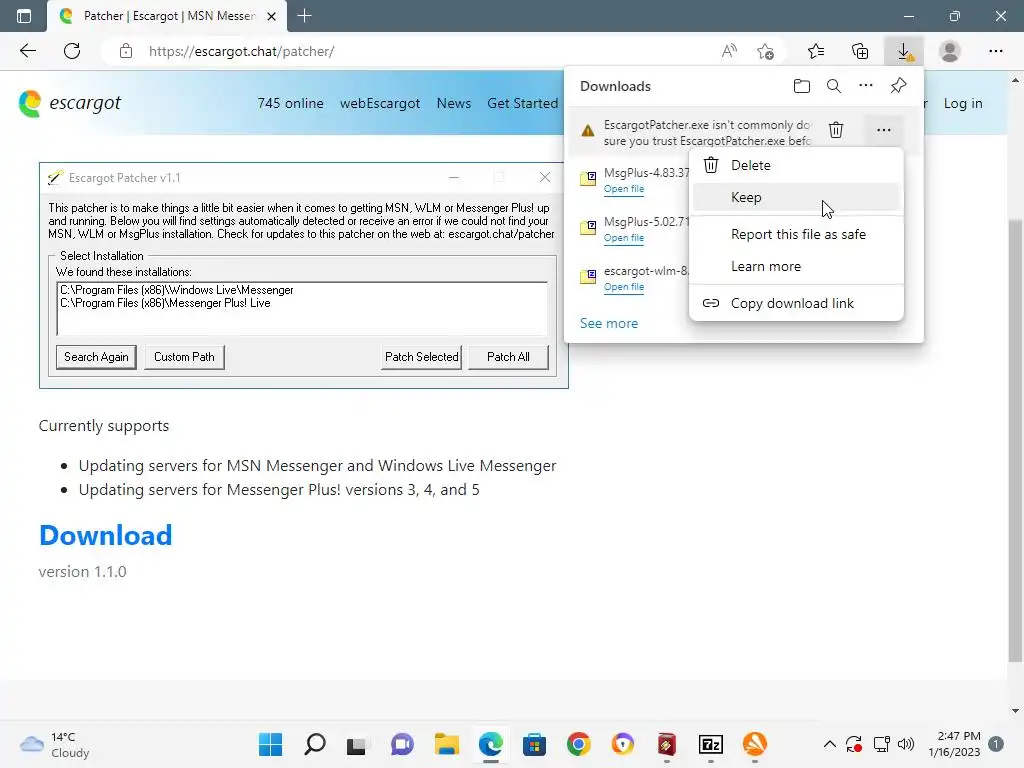Pin the Downloads panel with the pin icon
This screenshot has height=768, width=1024.
899,86
